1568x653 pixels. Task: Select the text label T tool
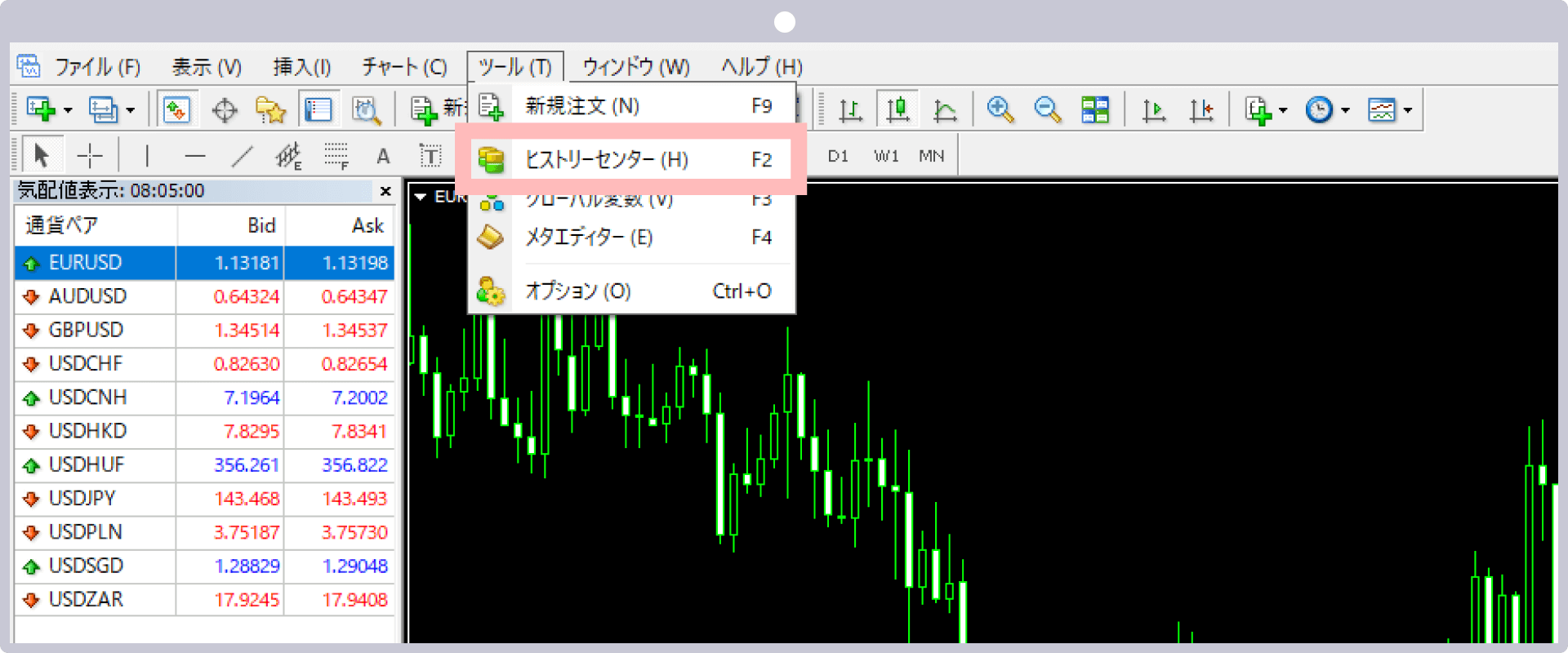pyautogui.click(x=430, y=155)
